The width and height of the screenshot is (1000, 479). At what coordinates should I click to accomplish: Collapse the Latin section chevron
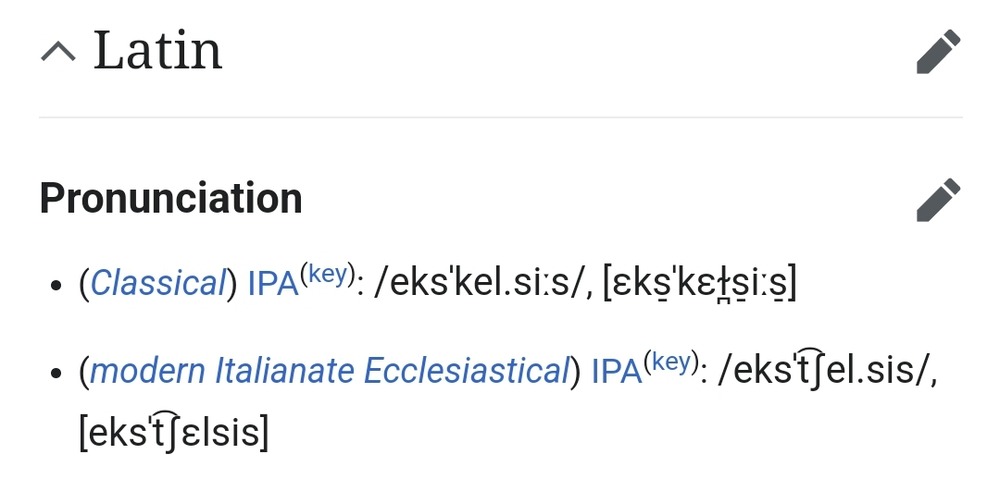point(58,52)
